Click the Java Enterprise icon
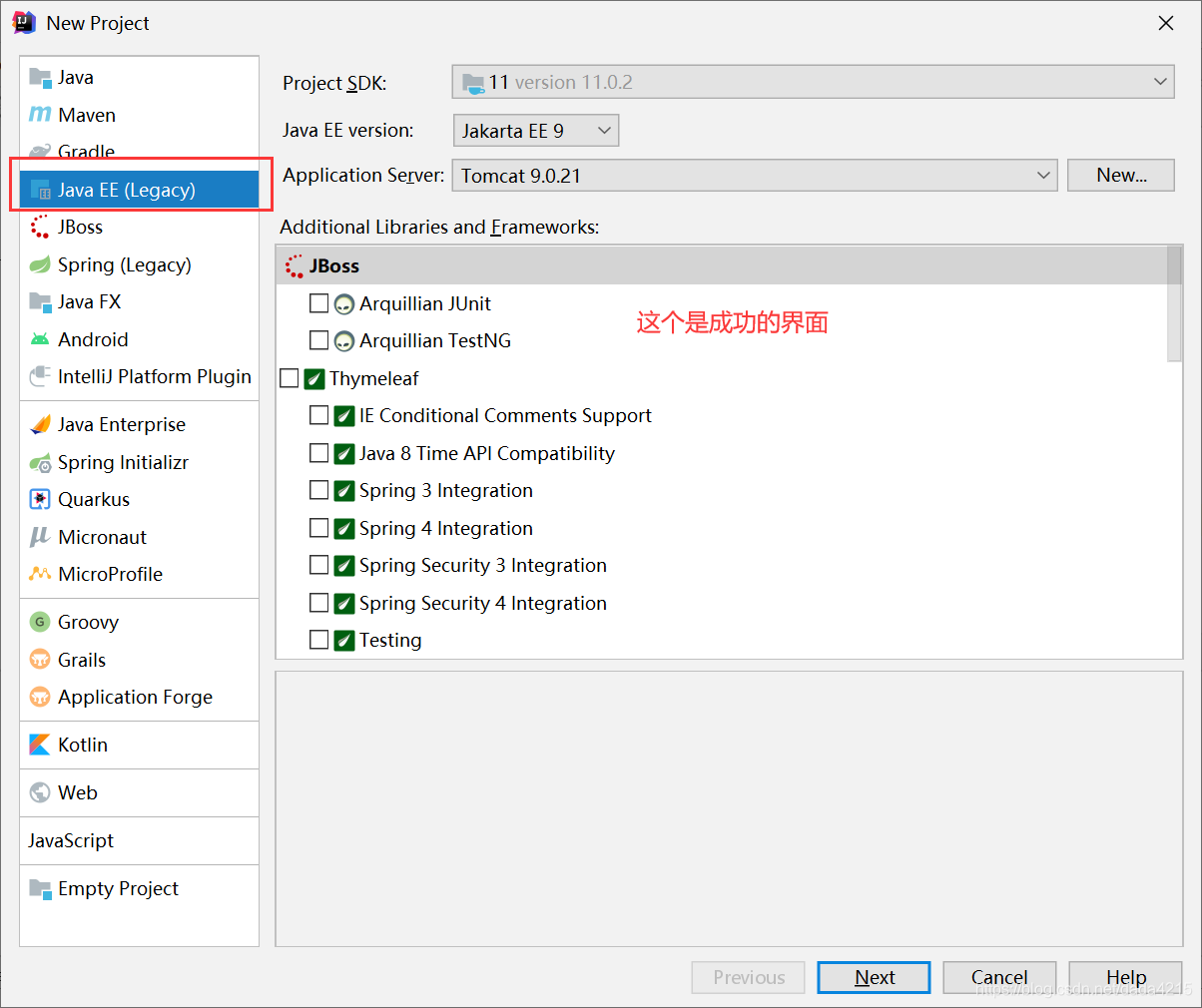 (40, 424)
